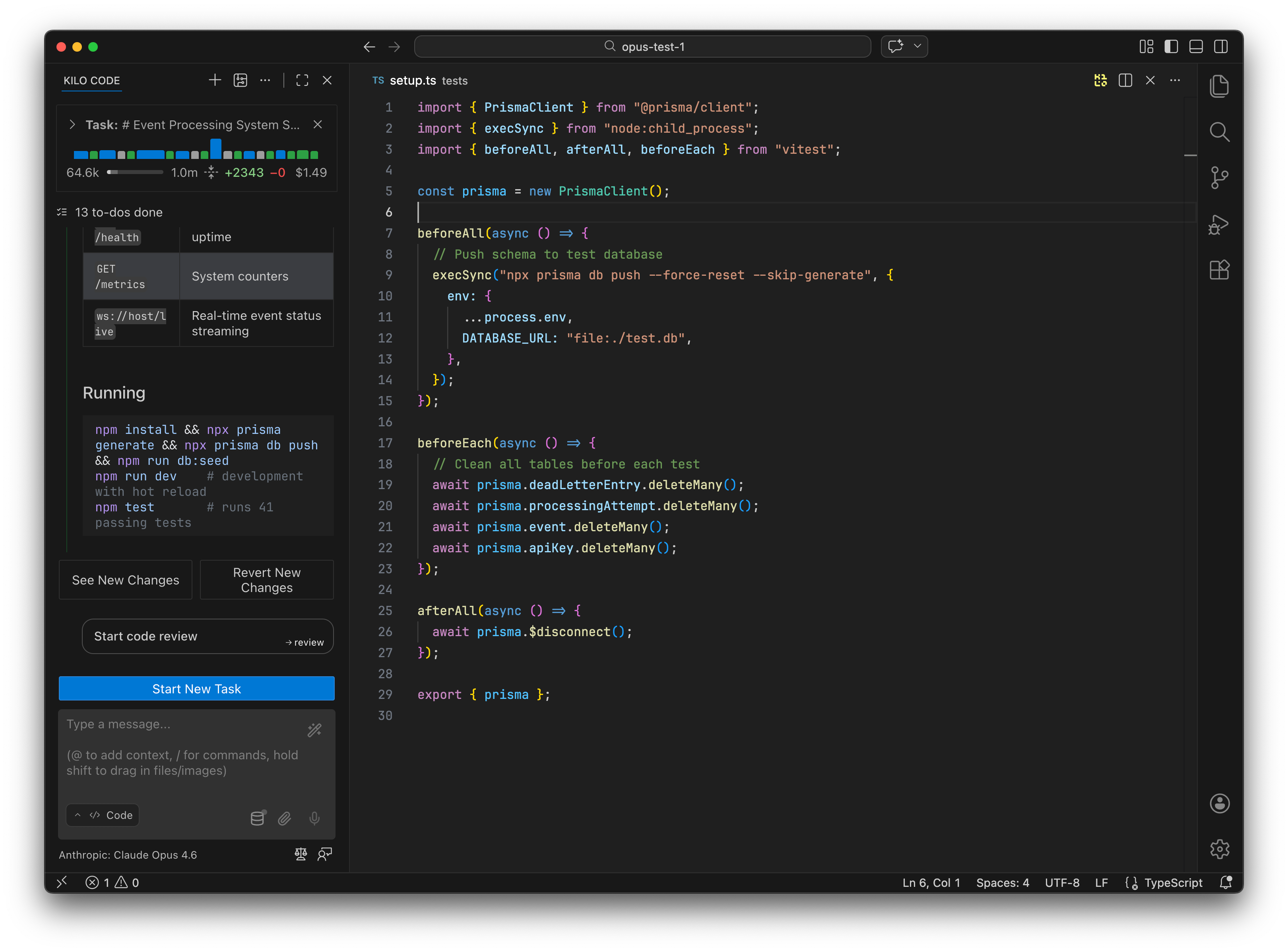
Task: Select the setup.ts editor tab
Action: point(412,81)
